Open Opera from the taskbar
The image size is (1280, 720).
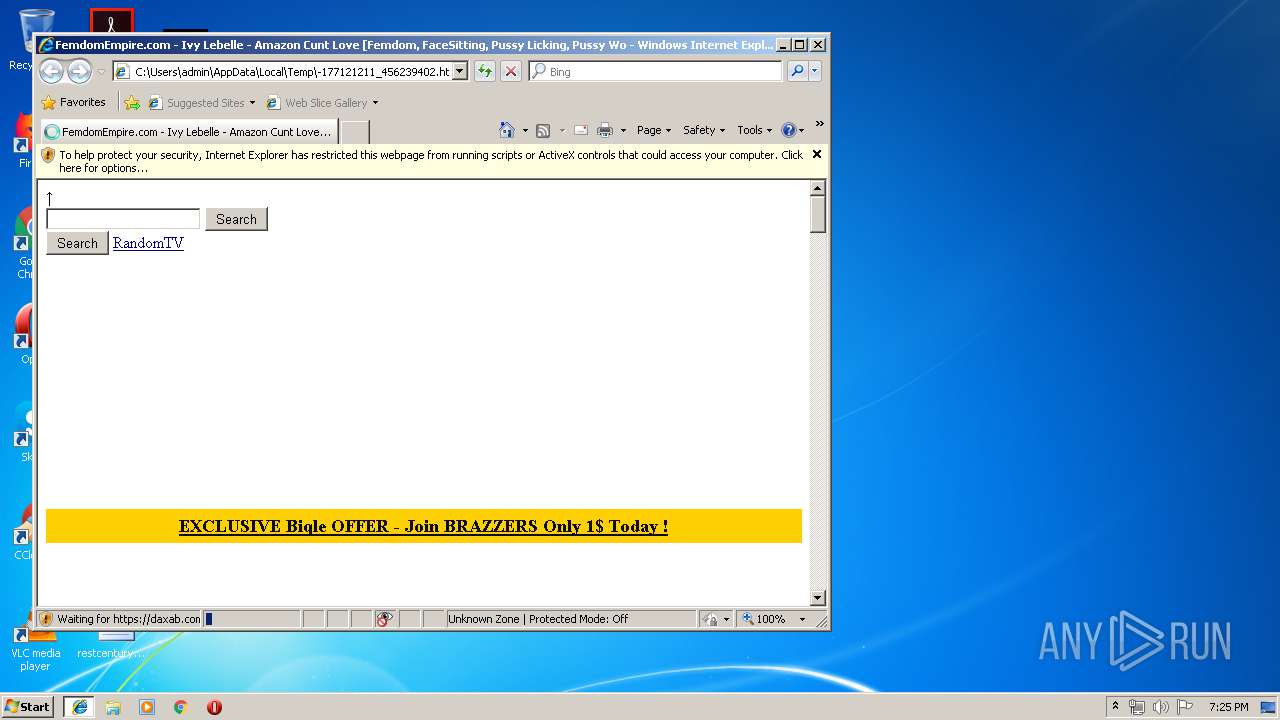pos(214,707)
